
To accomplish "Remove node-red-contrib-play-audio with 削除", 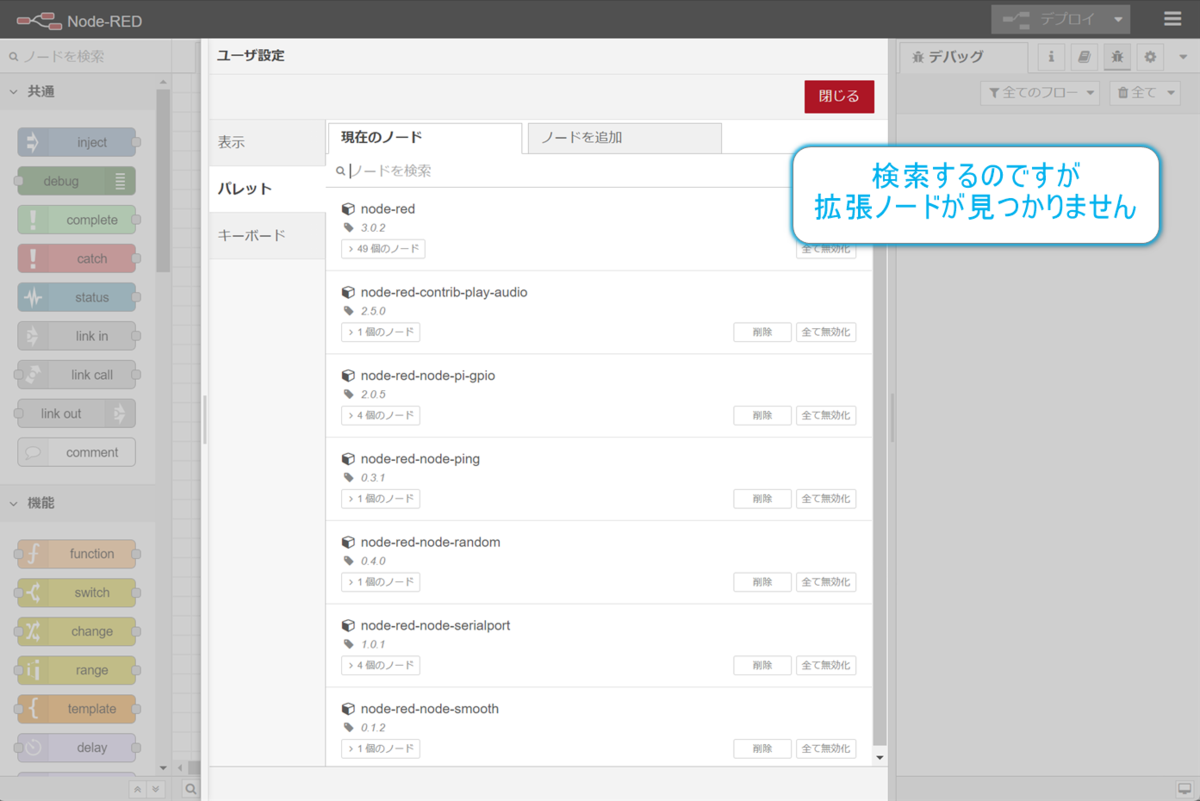I will (x=762, y=332).
